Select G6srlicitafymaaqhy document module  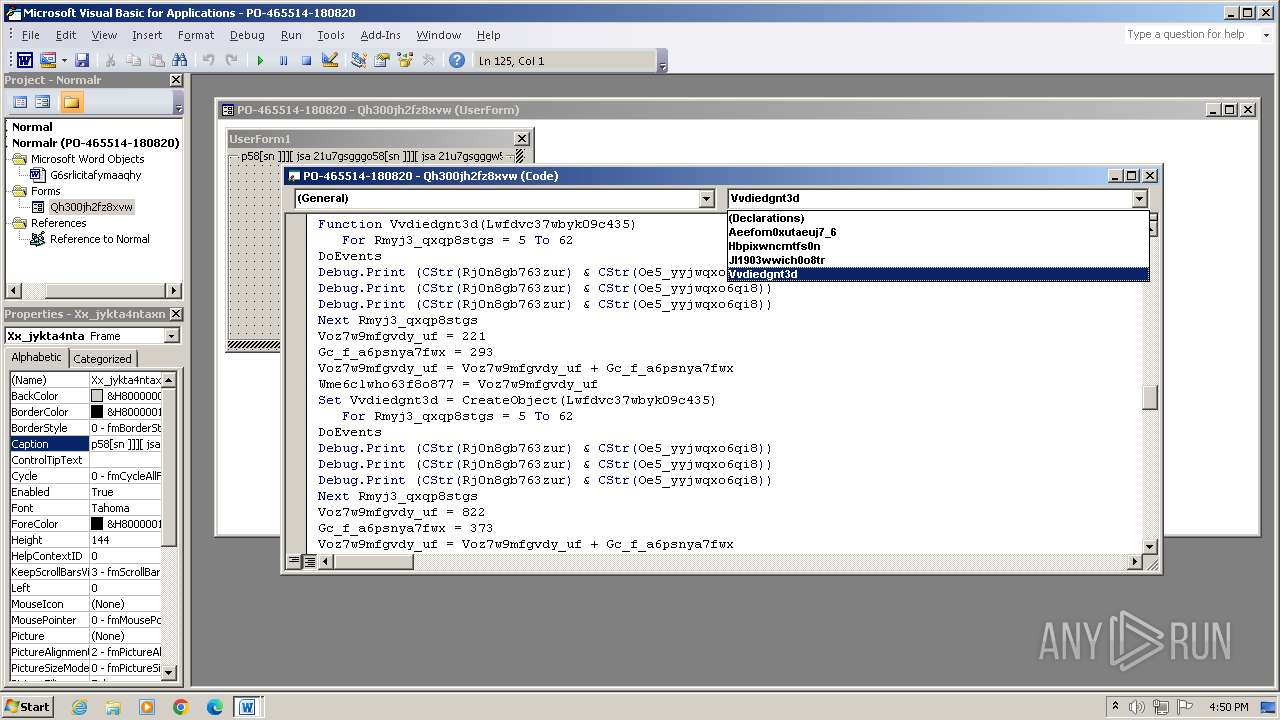pyautogui.click(x=96, y=175)
